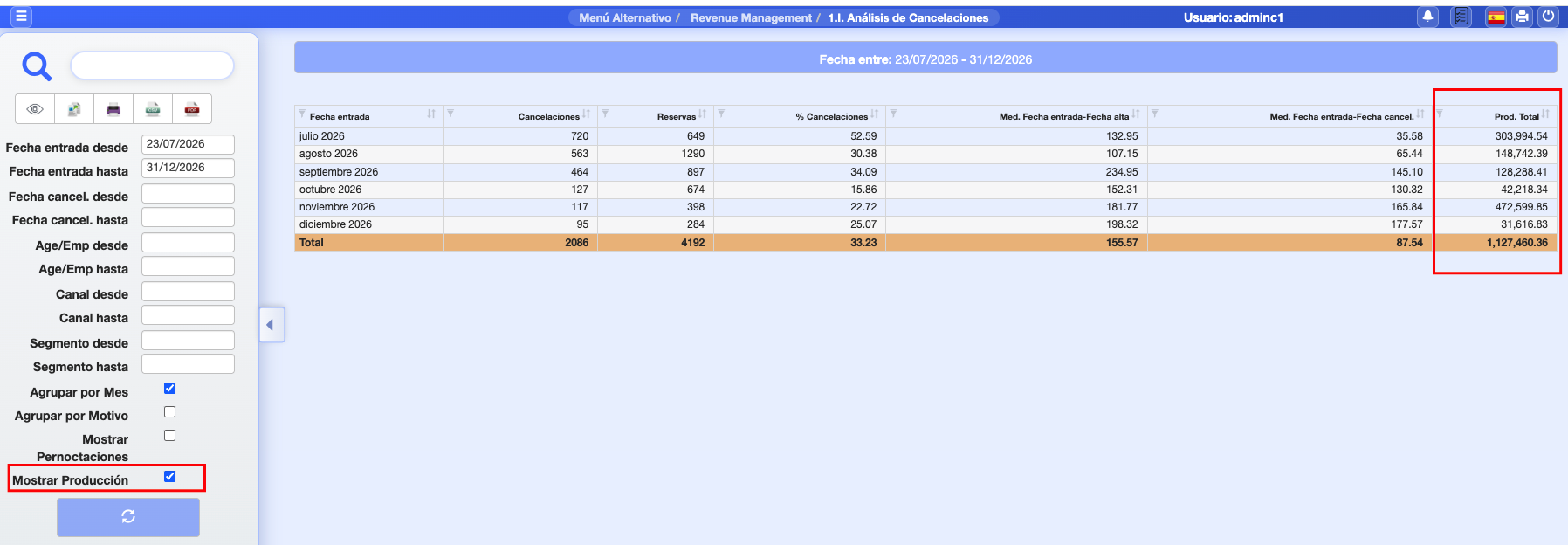
Task: Click the Canal desde field
Action: (188, 291)
